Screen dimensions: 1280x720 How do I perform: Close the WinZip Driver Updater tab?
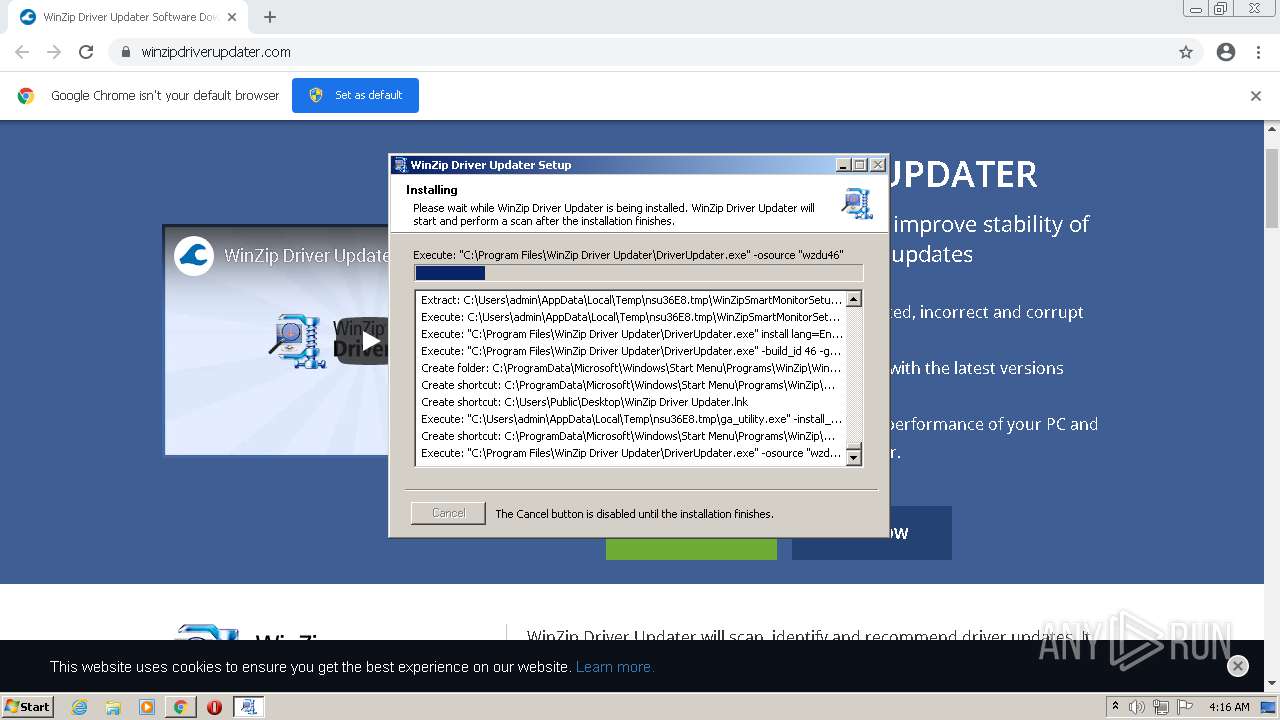point(232,17)
